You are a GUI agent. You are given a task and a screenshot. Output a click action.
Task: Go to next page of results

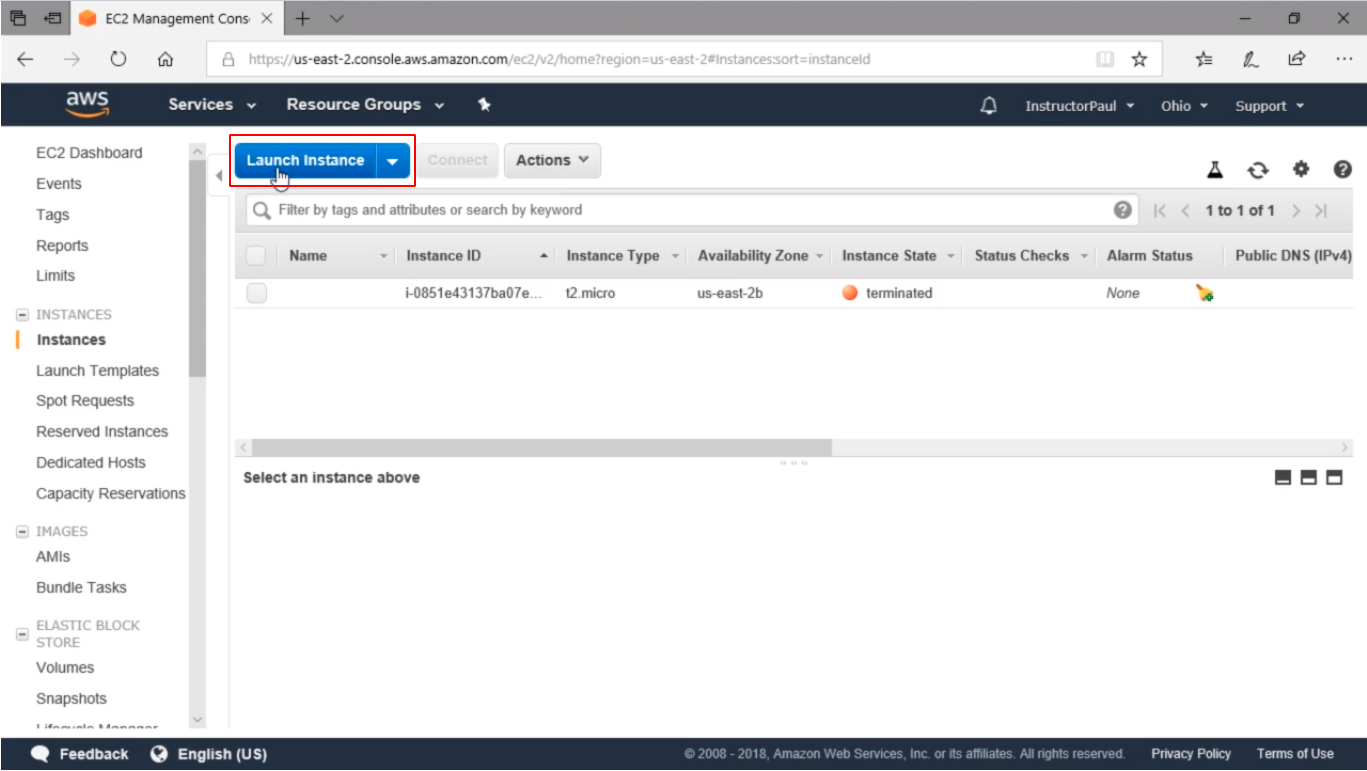tap(1296, 211)
